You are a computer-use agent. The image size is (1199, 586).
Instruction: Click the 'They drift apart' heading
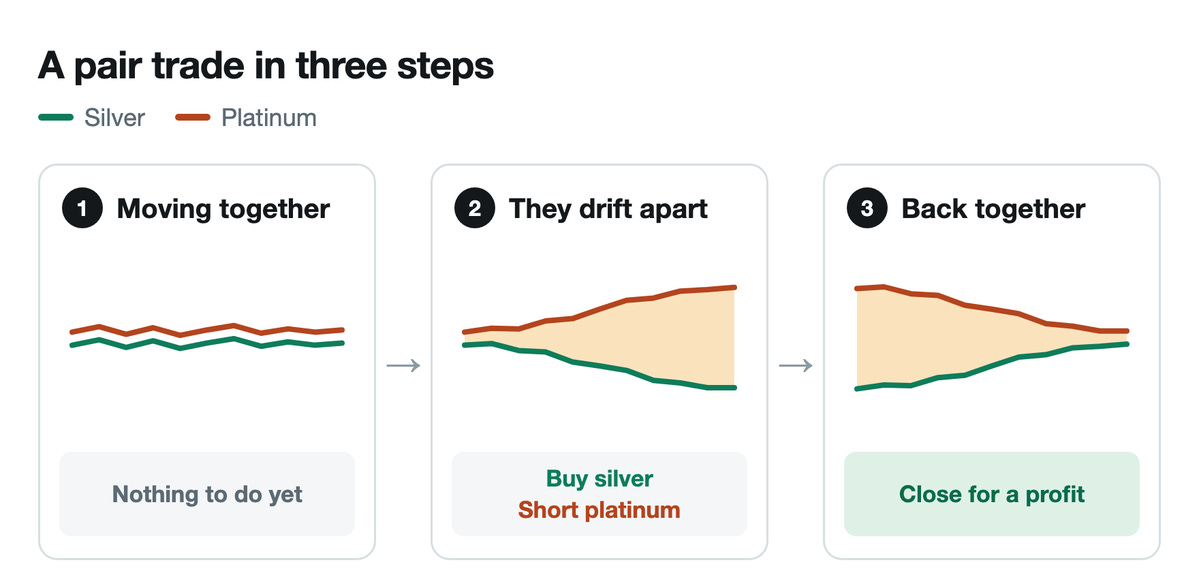tap(609, 209)
